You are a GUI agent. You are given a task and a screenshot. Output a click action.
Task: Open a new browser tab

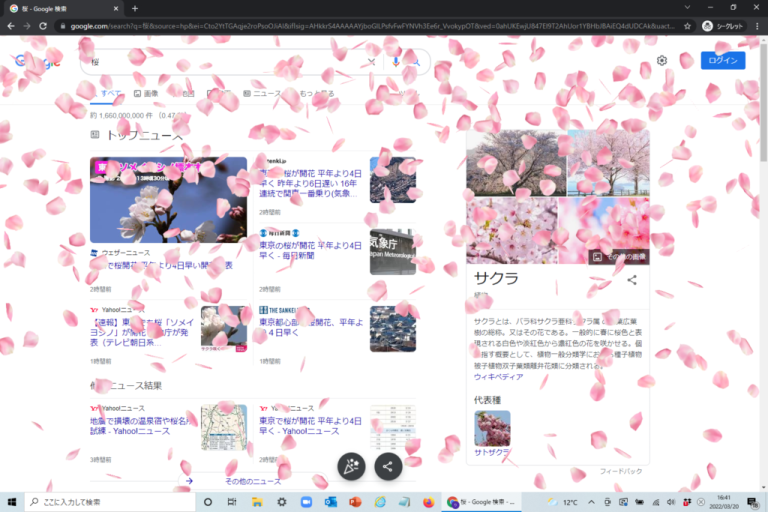[134, 7]
